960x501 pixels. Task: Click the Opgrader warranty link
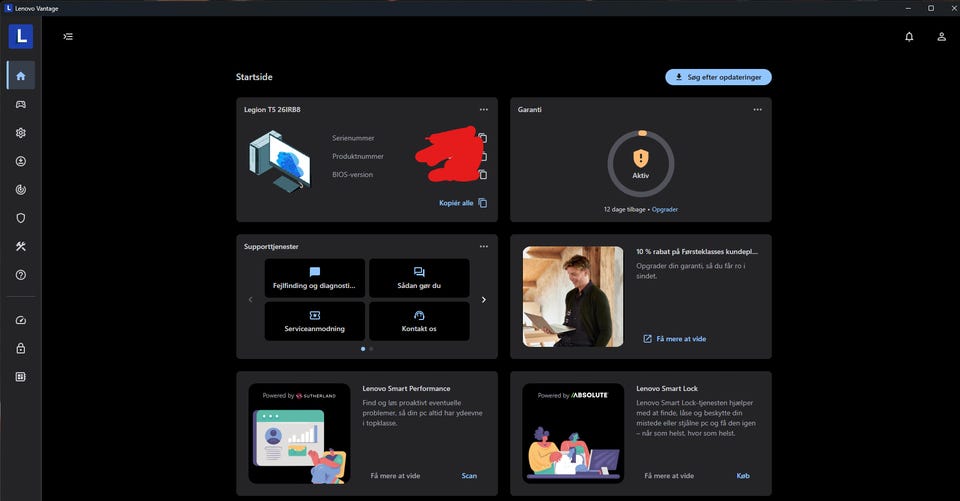pyautogui.click(x=665, y=210)
